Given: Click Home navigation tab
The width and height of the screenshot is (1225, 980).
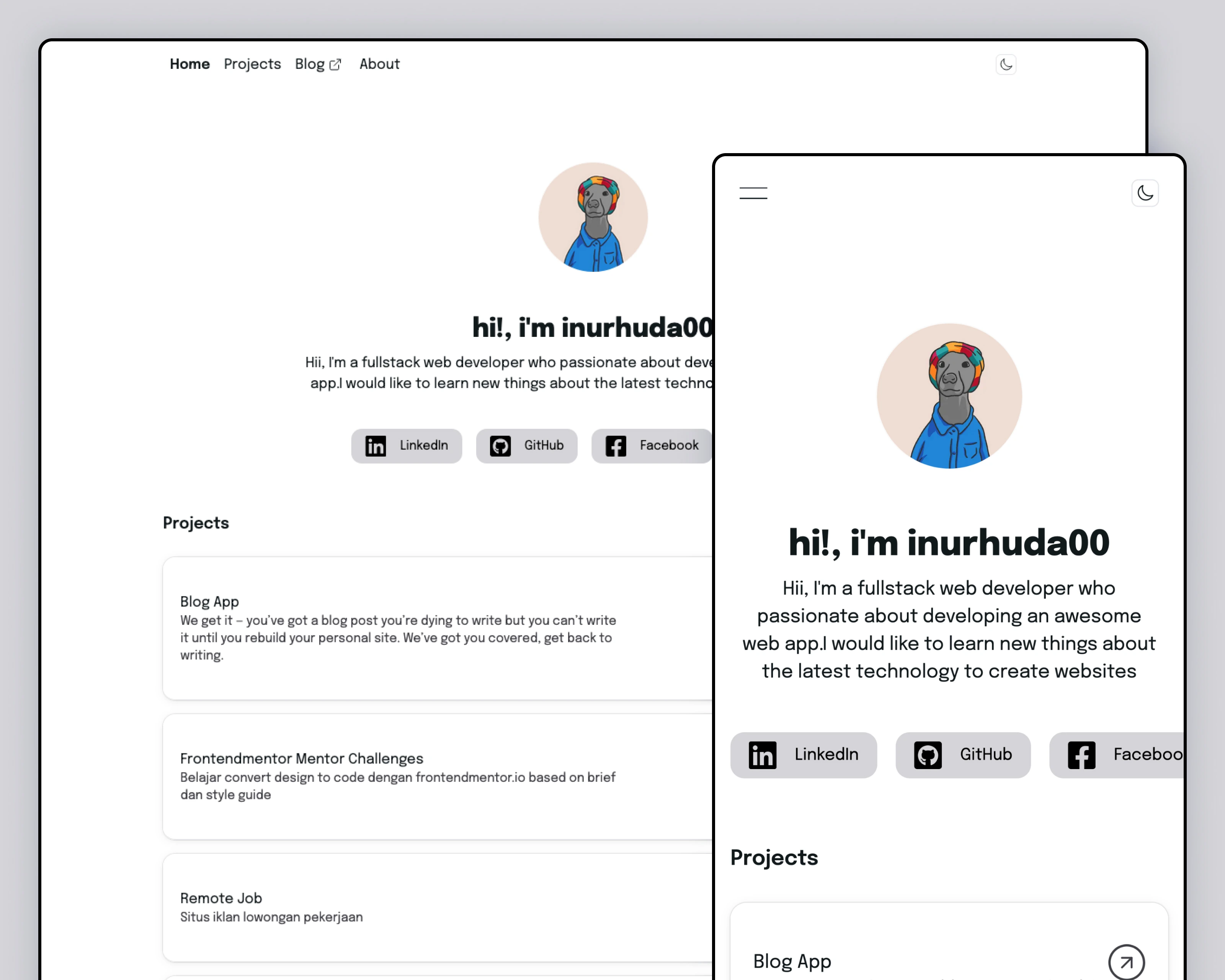Looking at the screenshot, I should (189, 64).
